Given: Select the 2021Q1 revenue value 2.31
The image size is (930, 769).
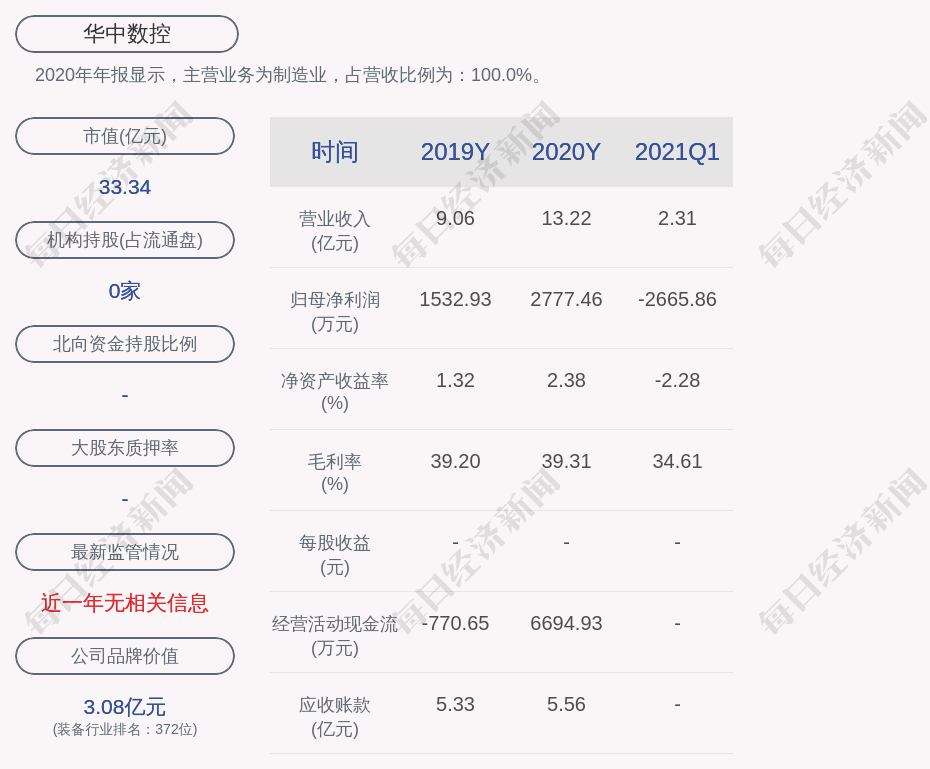Looking at the screenshot, I should (x=677, y=218).
